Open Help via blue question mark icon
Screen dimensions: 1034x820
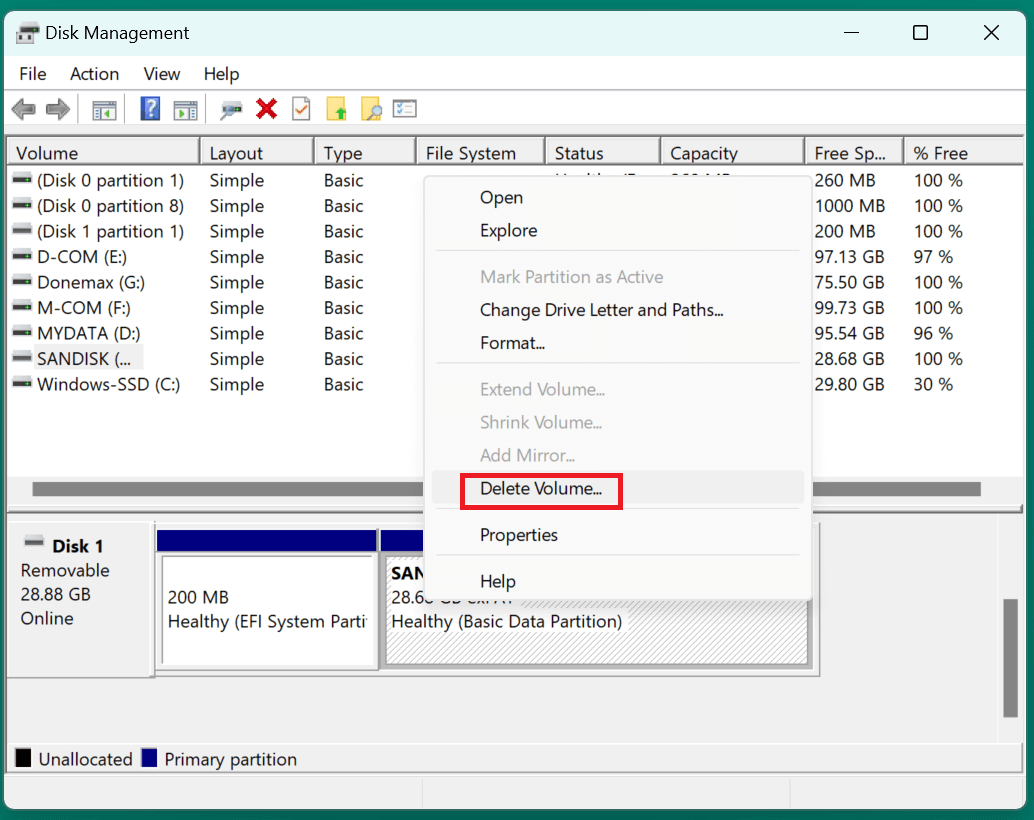pyautogui.click(x=150, y=109)
